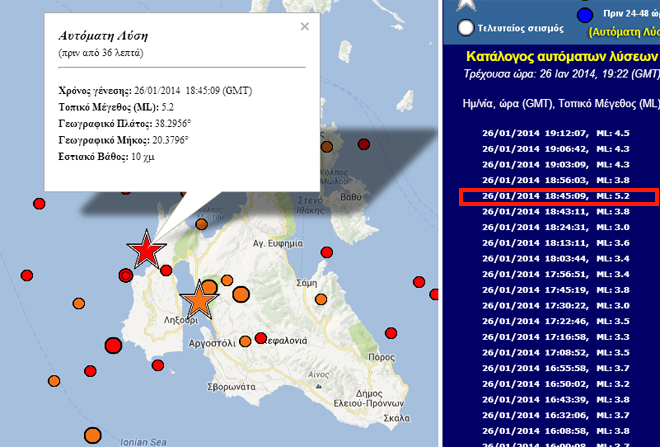Click the large red circle west of Ληξούρι

112,345
